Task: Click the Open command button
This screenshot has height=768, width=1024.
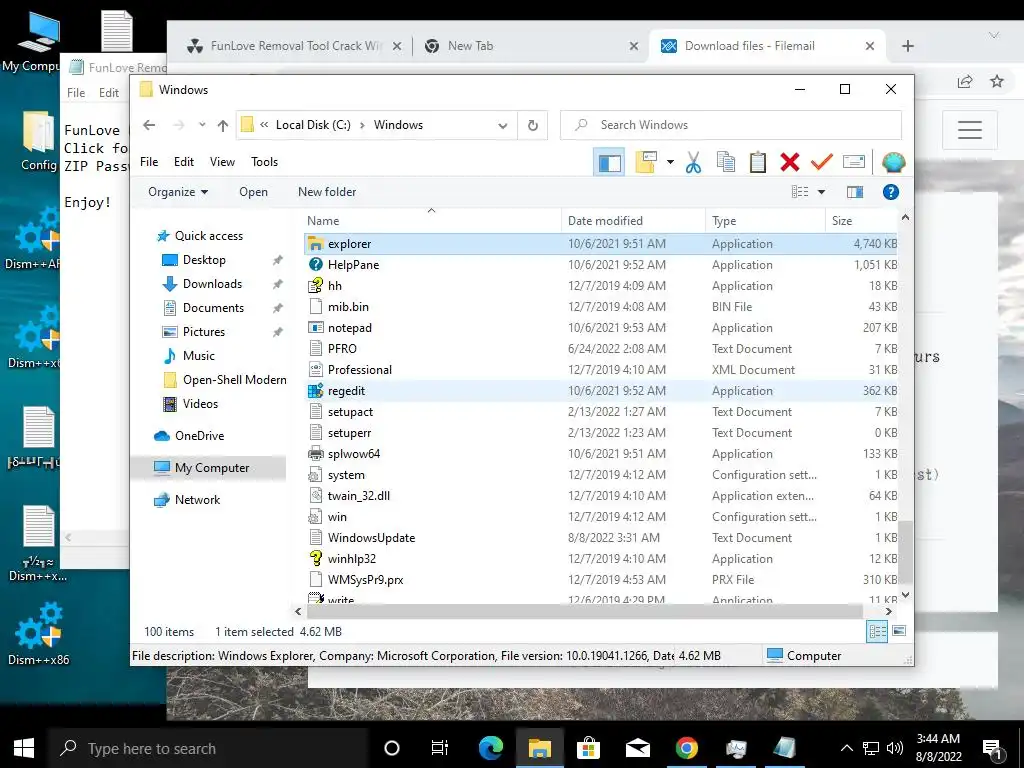Action: [x=253, y=192]
